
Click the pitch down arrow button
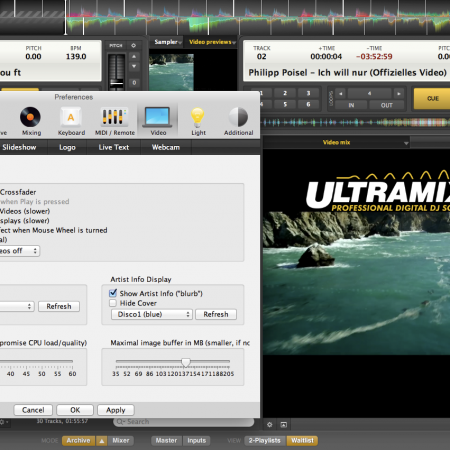(x=134, y=66)
